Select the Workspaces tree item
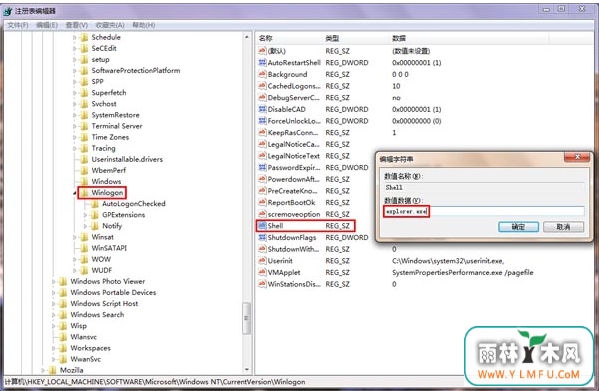The image size is (599, 391). 91,348
